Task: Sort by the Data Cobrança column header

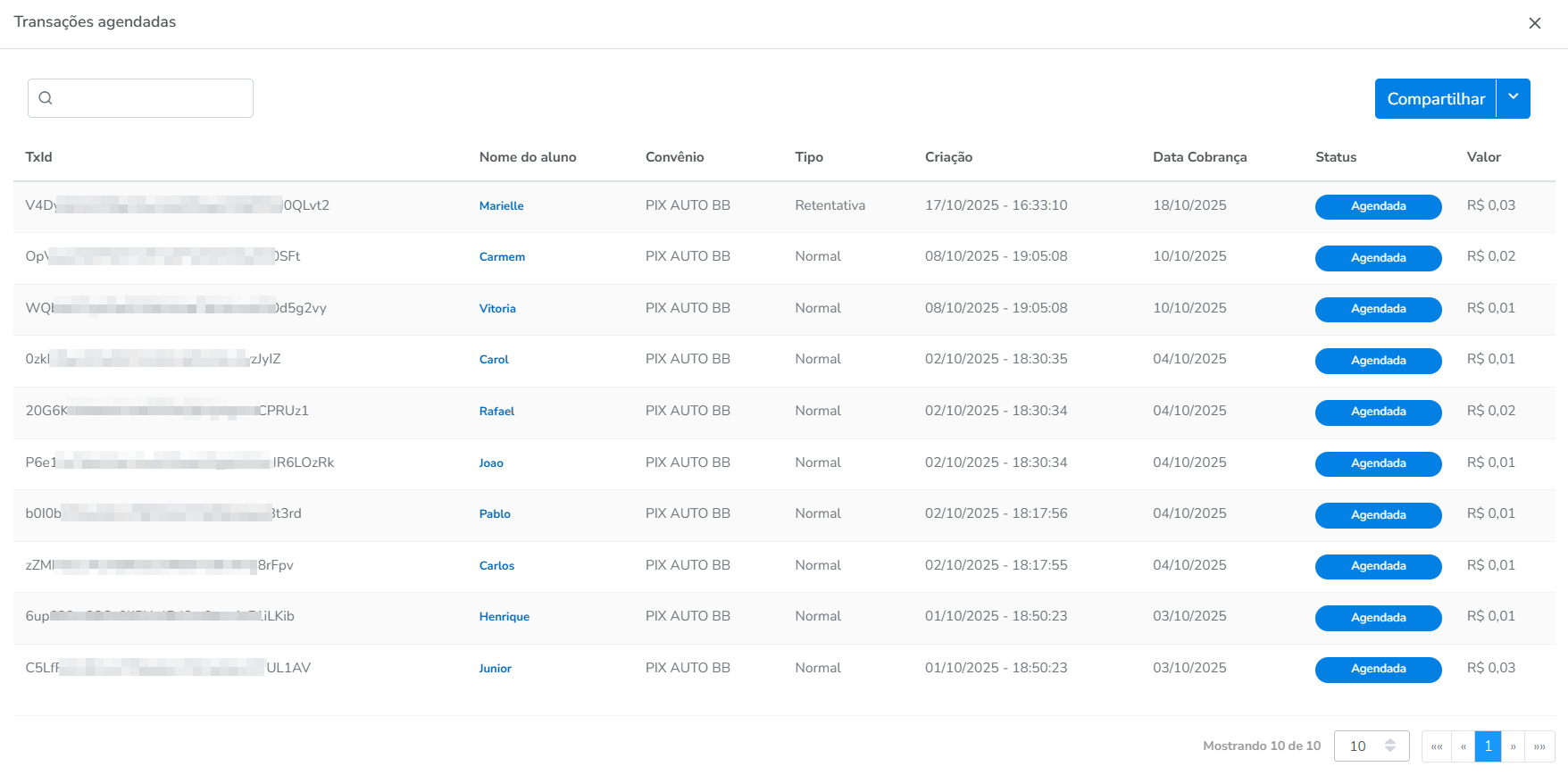Action: click(1199, 157)
